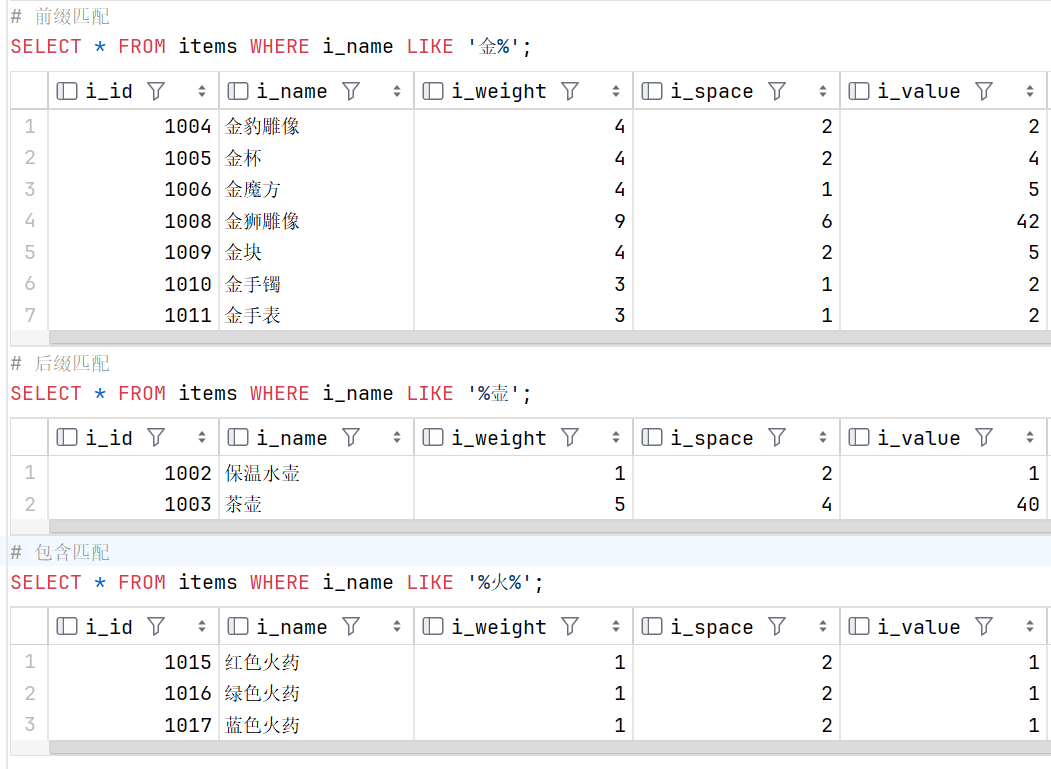Image resolution: width=1051 pixels, height=769 pixels.
Task: Toggle sort arrows on second table's i_name column
Action: click(x=397, y=438)
